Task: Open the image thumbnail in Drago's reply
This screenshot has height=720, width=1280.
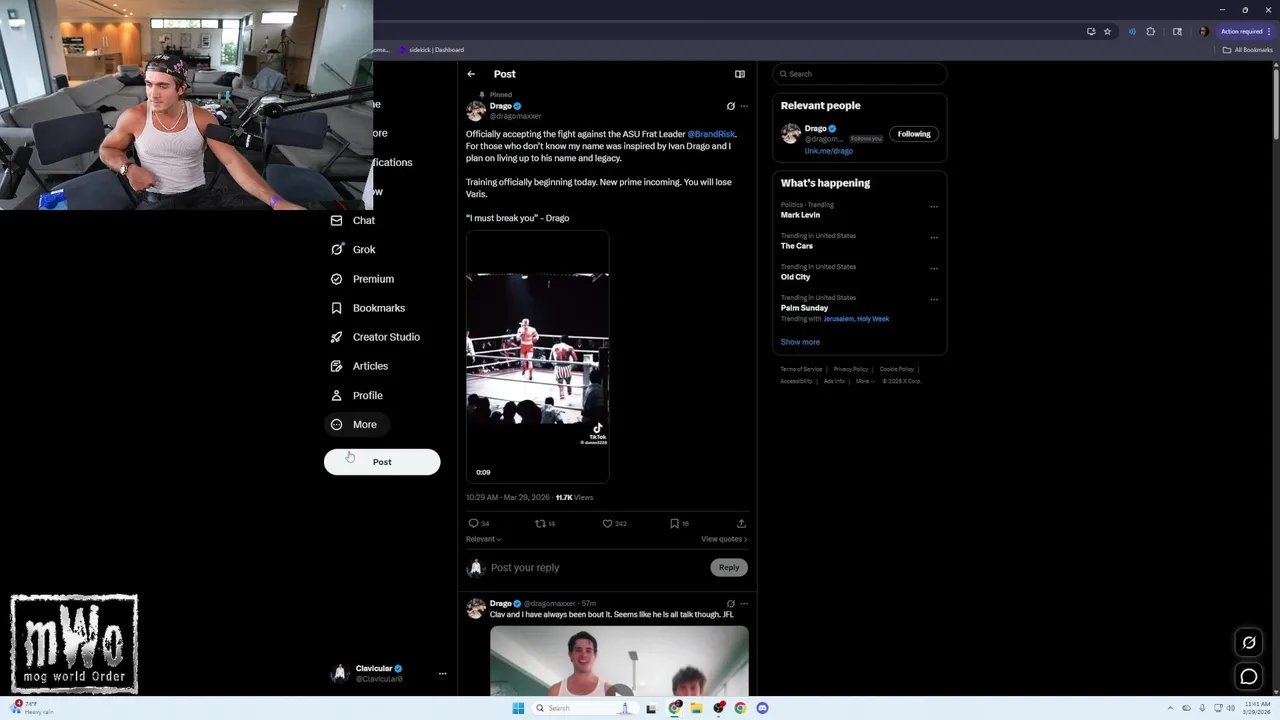Action: point(619,660)
